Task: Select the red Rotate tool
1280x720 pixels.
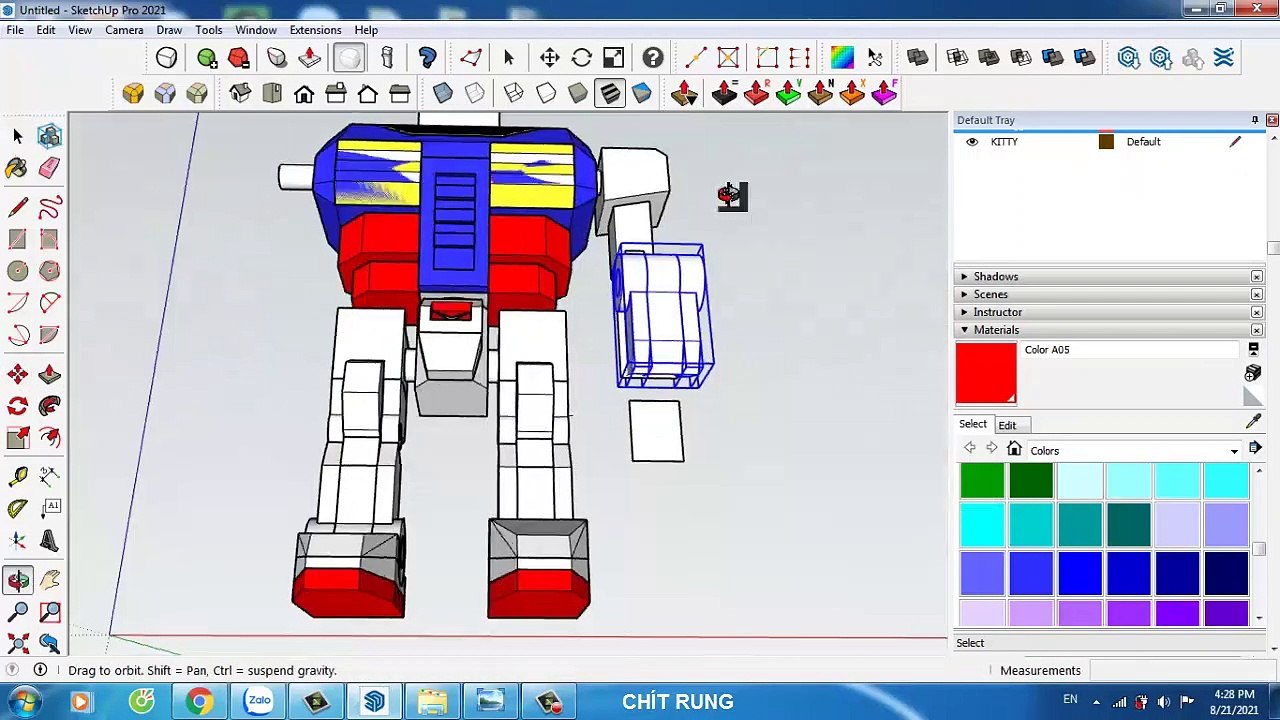Action: click(17, 406)
